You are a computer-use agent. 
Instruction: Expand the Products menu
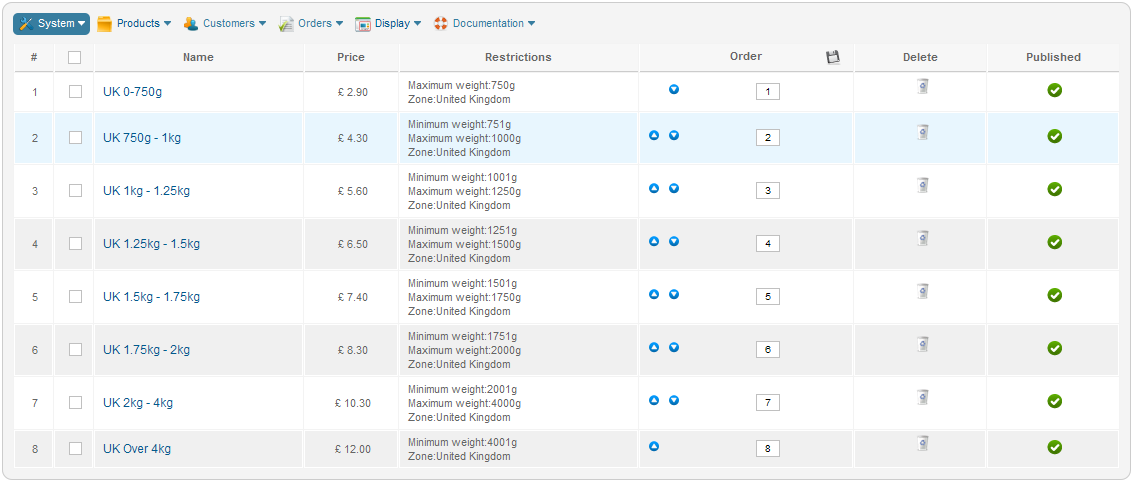pos(134,24)
